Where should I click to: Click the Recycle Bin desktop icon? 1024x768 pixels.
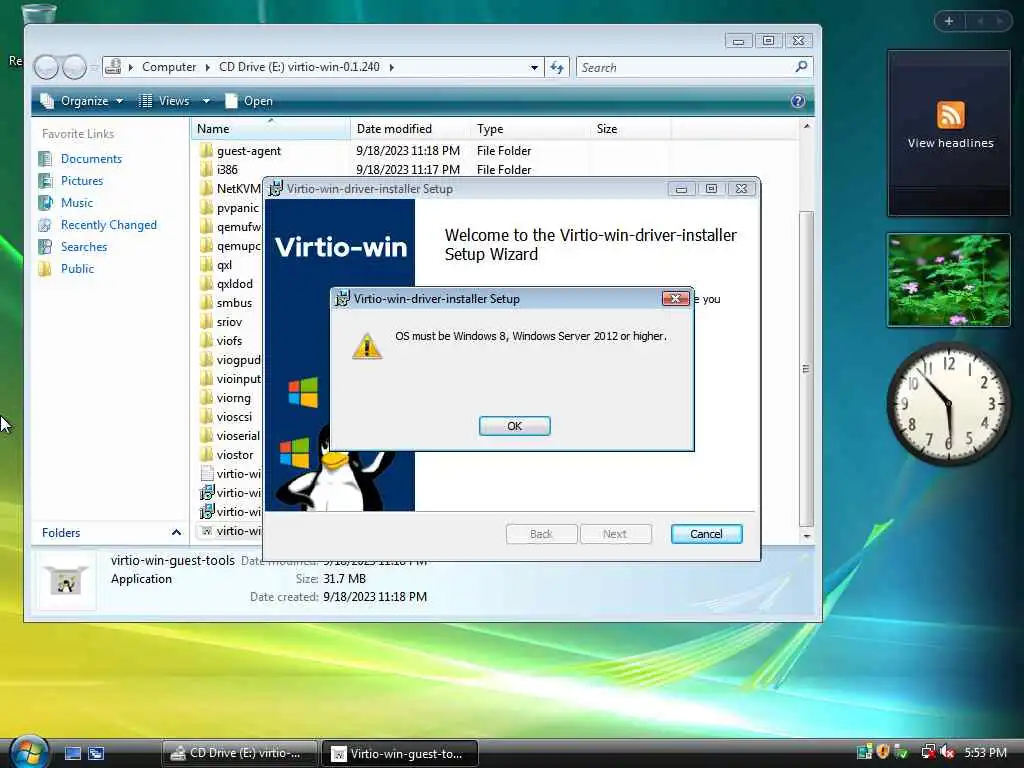pos(39,13)
